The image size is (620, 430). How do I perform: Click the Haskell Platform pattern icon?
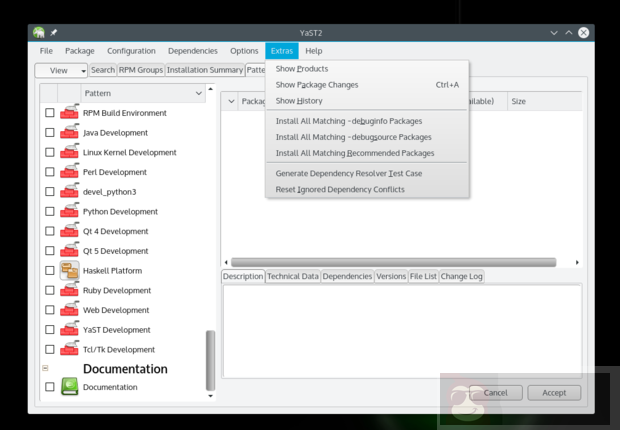point(69,270)
